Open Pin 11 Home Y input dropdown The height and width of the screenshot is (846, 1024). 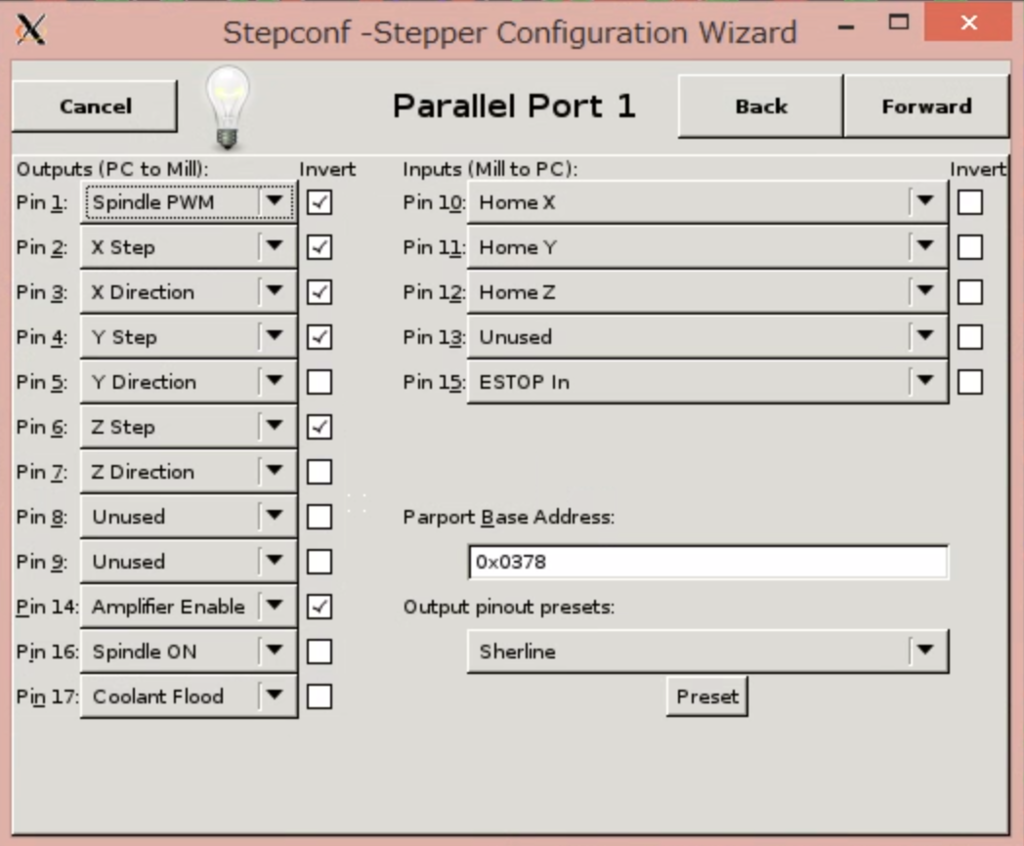[x=708, y=248]
